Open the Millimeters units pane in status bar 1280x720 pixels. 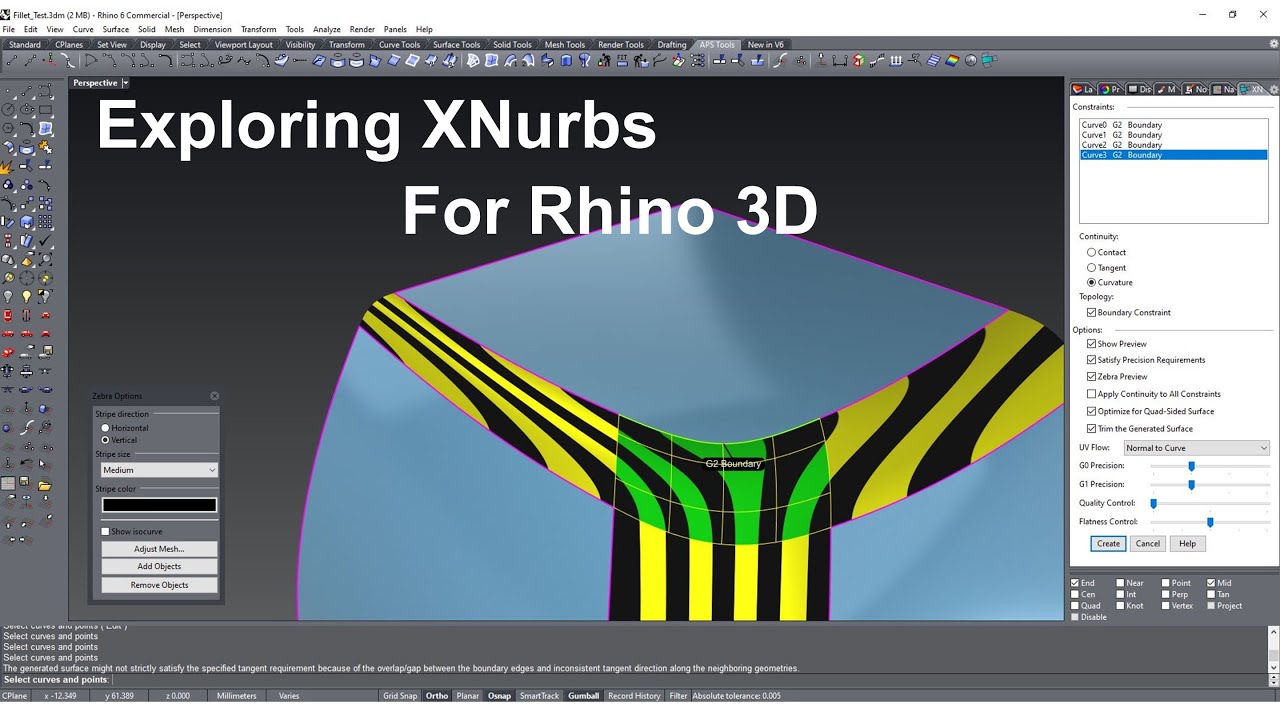236,696
